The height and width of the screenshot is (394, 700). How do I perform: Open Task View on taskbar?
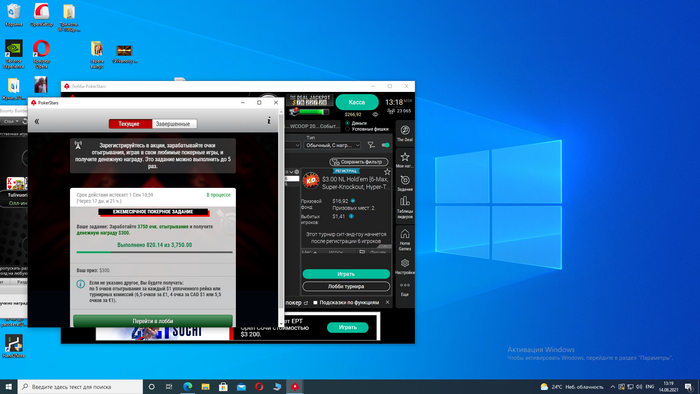pos(169,386)
